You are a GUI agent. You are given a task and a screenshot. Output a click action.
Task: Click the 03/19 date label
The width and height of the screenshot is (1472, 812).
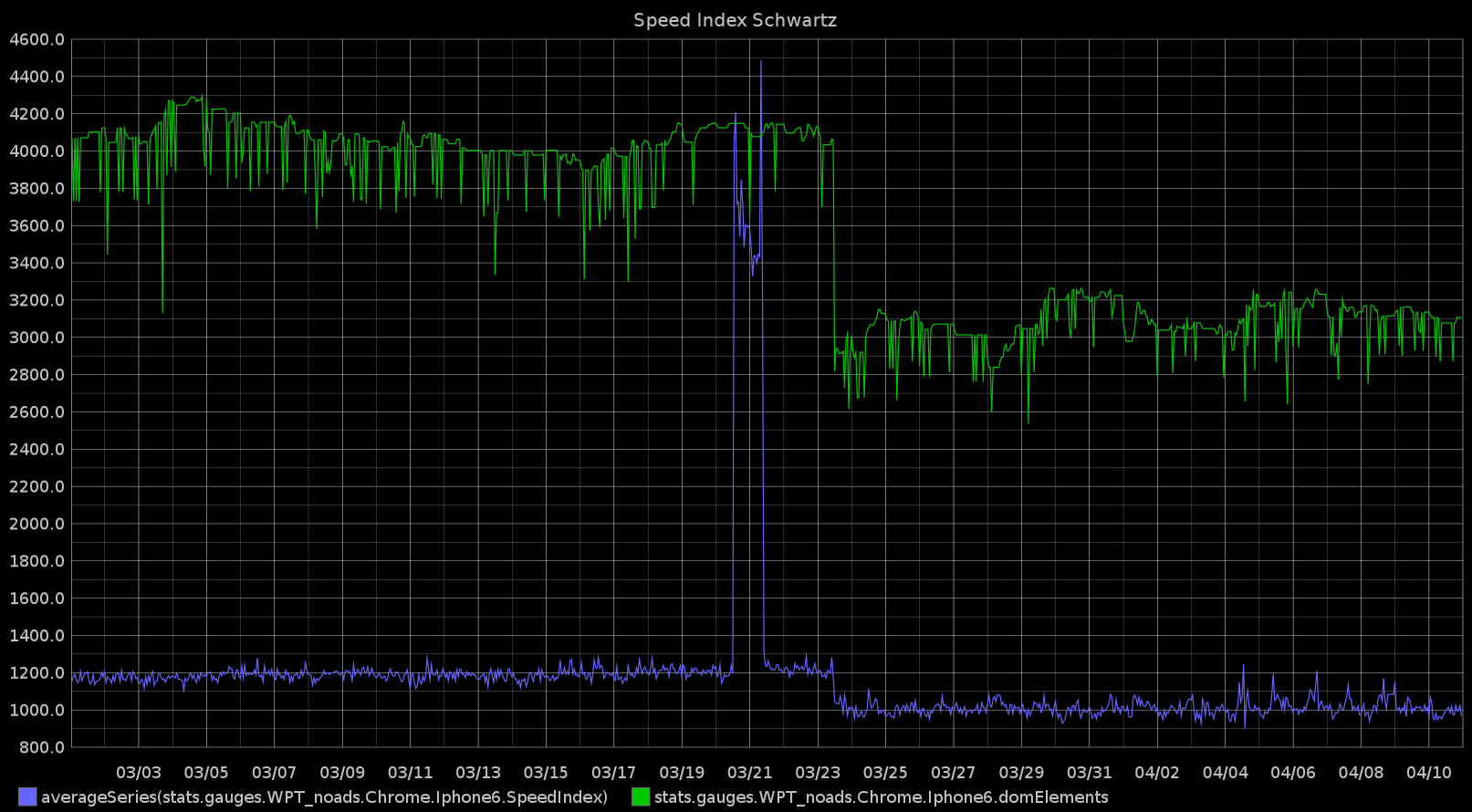[x=682, y=773]
